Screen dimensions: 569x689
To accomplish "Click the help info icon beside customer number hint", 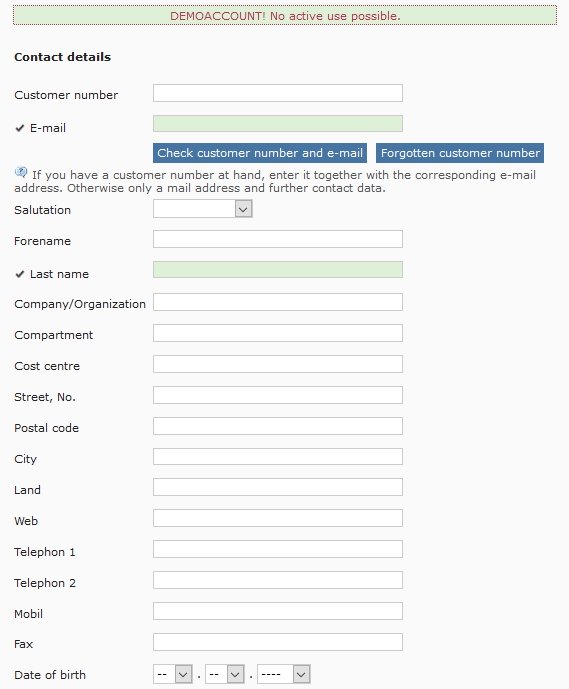I will [x=21, y=172].
